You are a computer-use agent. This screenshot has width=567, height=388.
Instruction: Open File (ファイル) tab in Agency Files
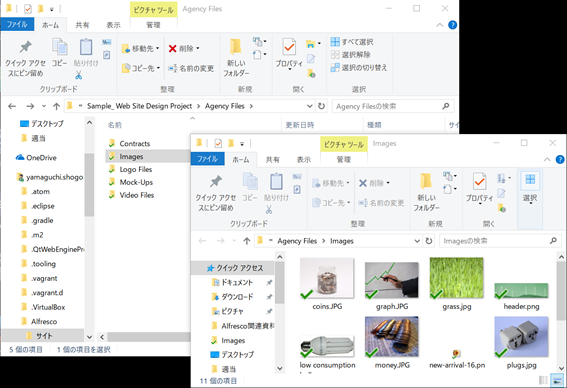pyautogui.click(x=17, y=25)
